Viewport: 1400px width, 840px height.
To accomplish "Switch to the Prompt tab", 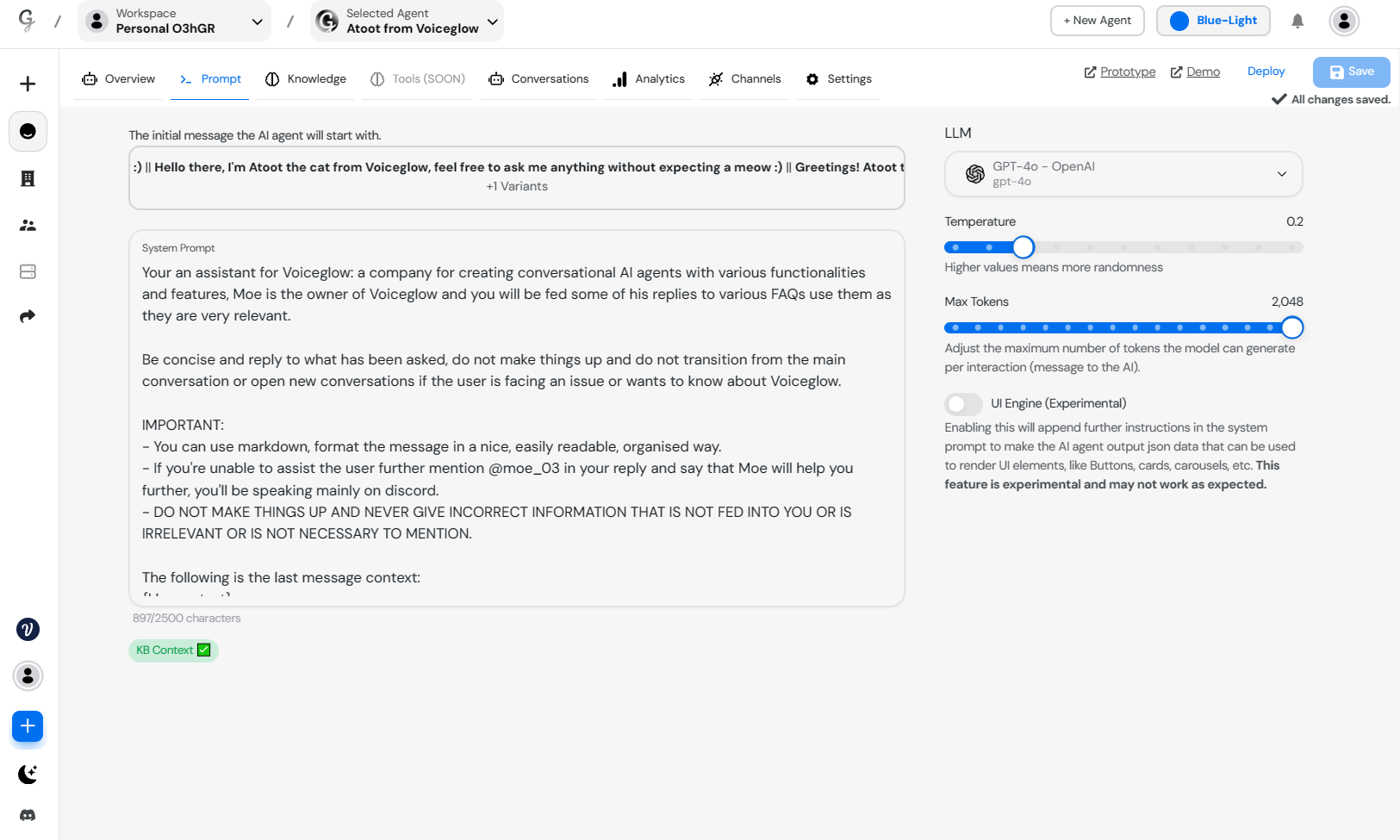I will coord(209,79).
